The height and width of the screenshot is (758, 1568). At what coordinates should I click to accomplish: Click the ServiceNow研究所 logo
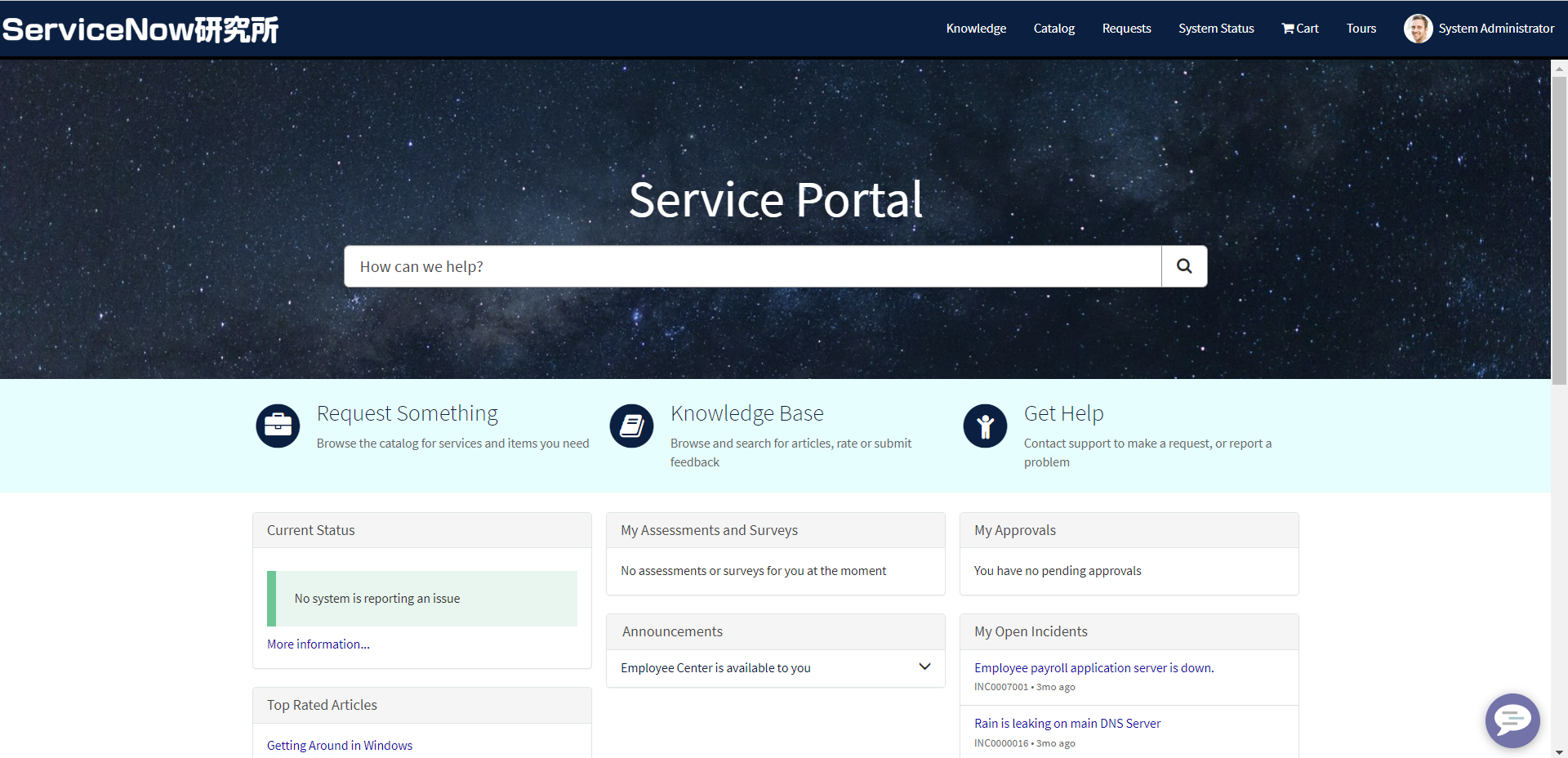(x=140, y=29)
